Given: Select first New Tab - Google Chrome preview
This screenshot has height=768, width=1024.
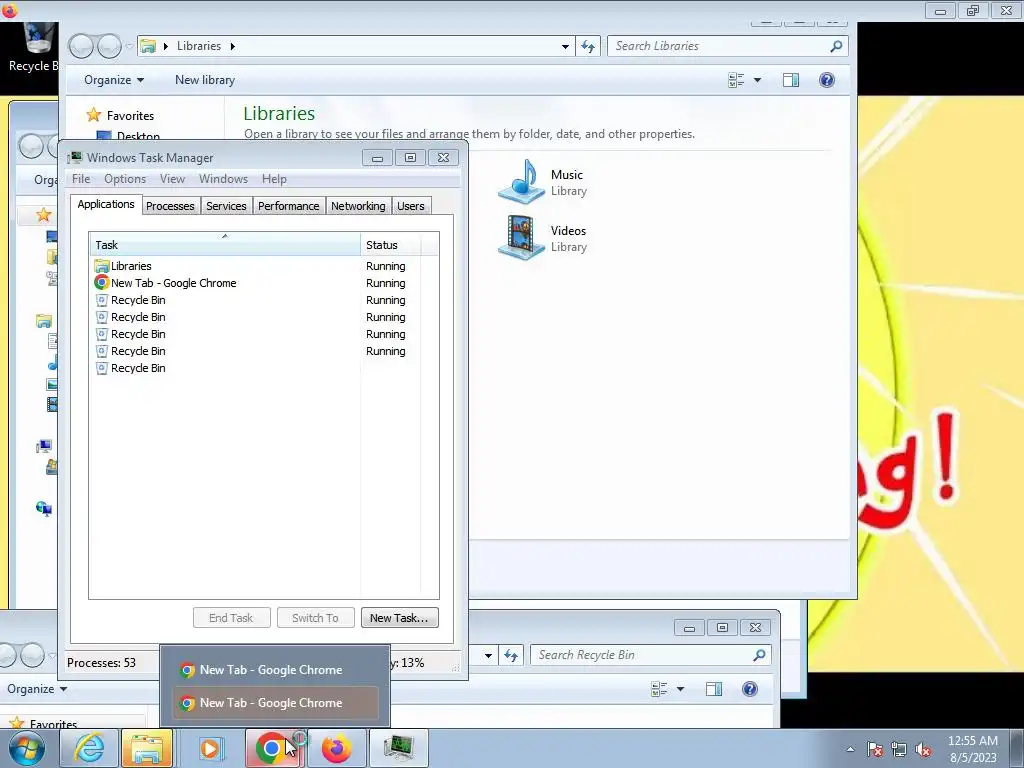Looking at the screenshot, I should 275,669.
